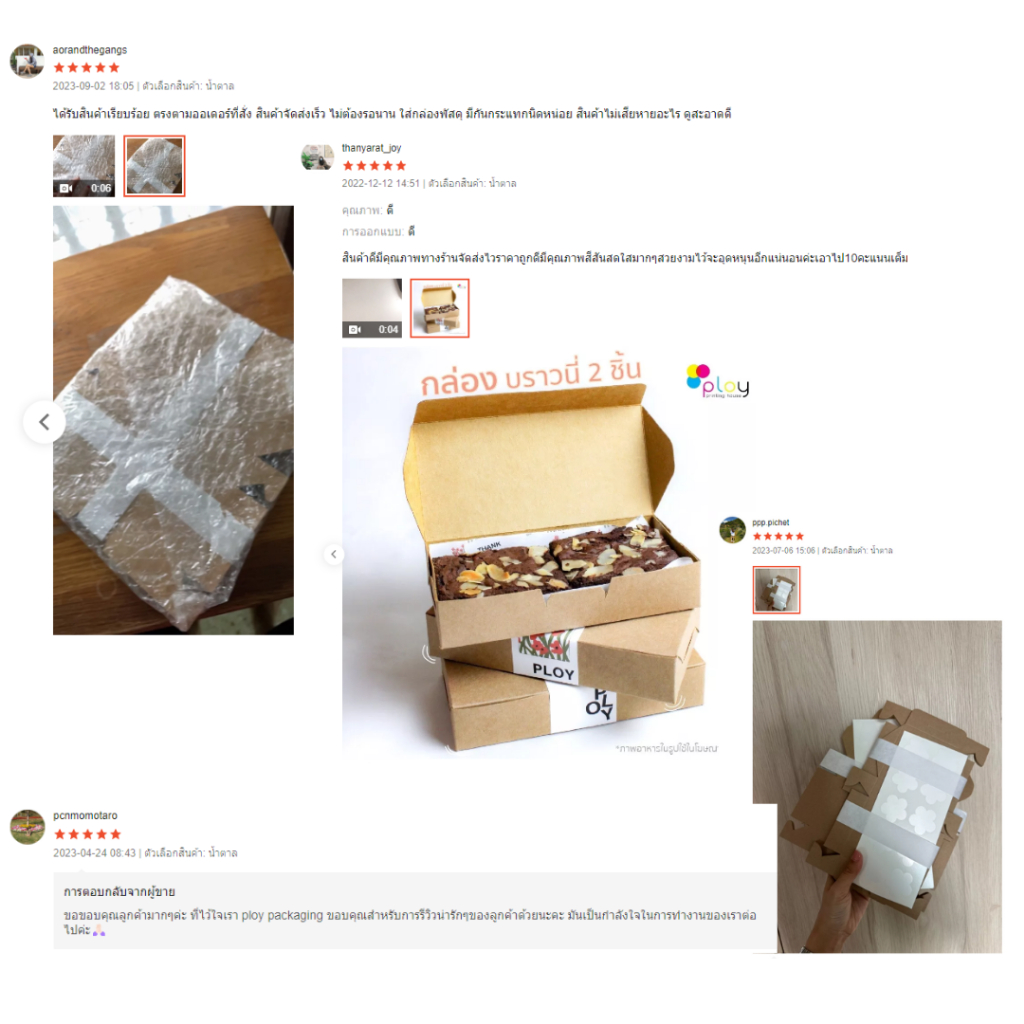Show previous image in brownie box gallery
This screenshot has width=1024, height=1024.
coord(334,554)
